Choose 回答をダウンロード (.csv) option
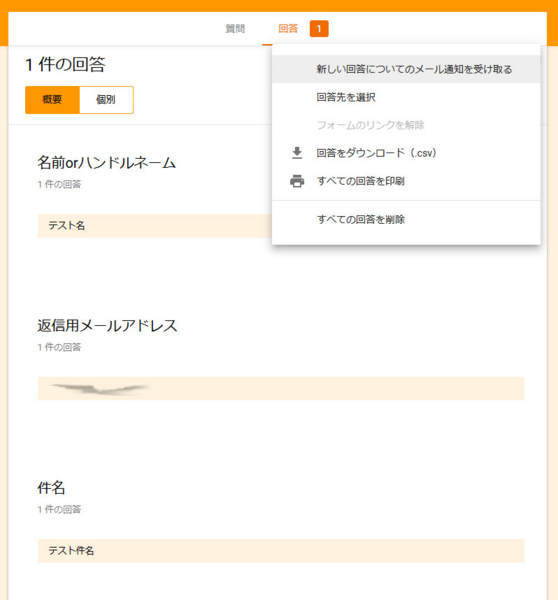 pos(406,153)
